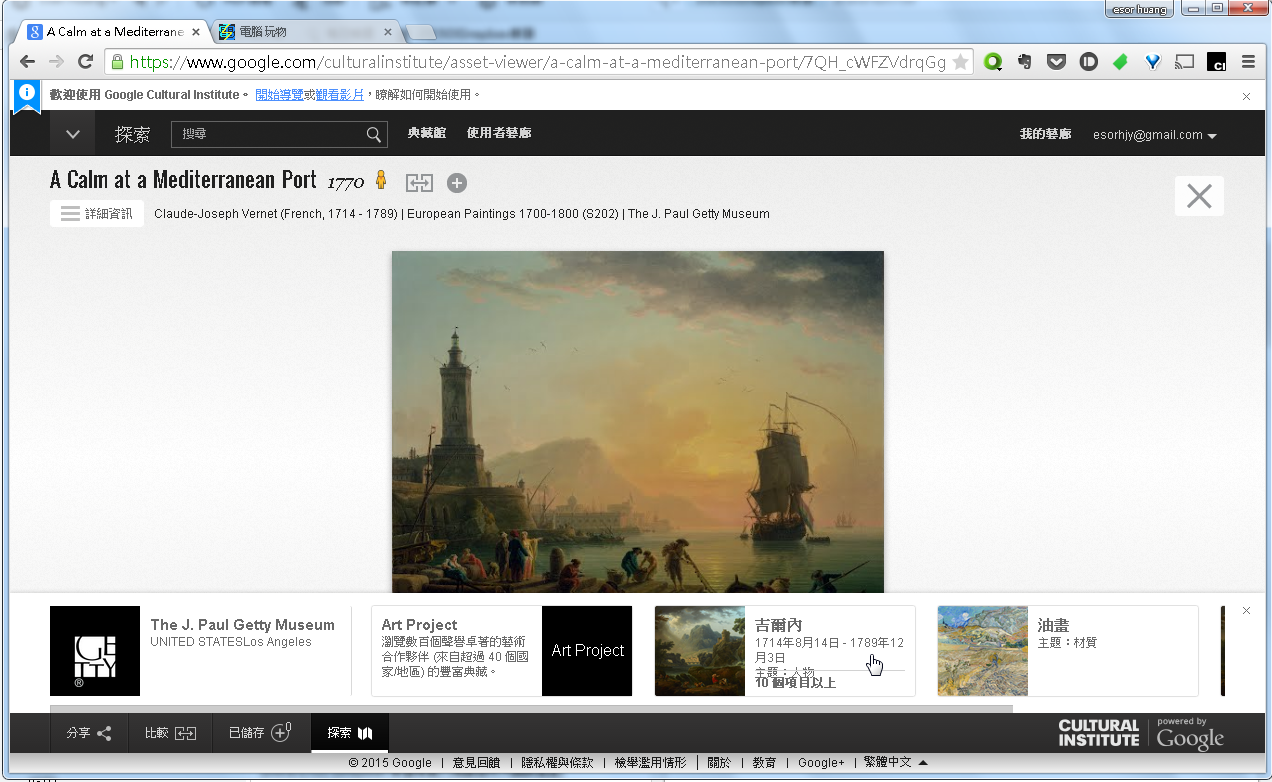The width and height of the screenshot is (1272, 782).
Task: Click the Google+ footer link
Action: [x=821, y=762]
